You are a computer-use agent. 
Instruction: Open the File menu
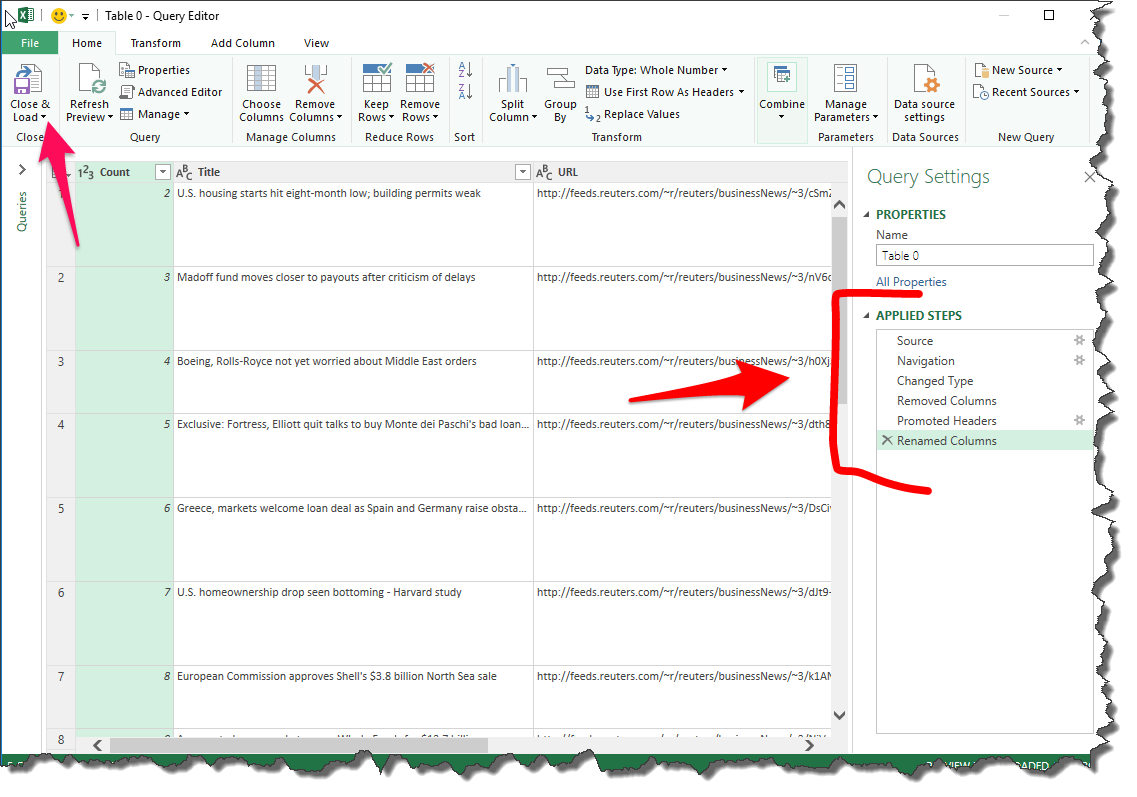[30, 43]
